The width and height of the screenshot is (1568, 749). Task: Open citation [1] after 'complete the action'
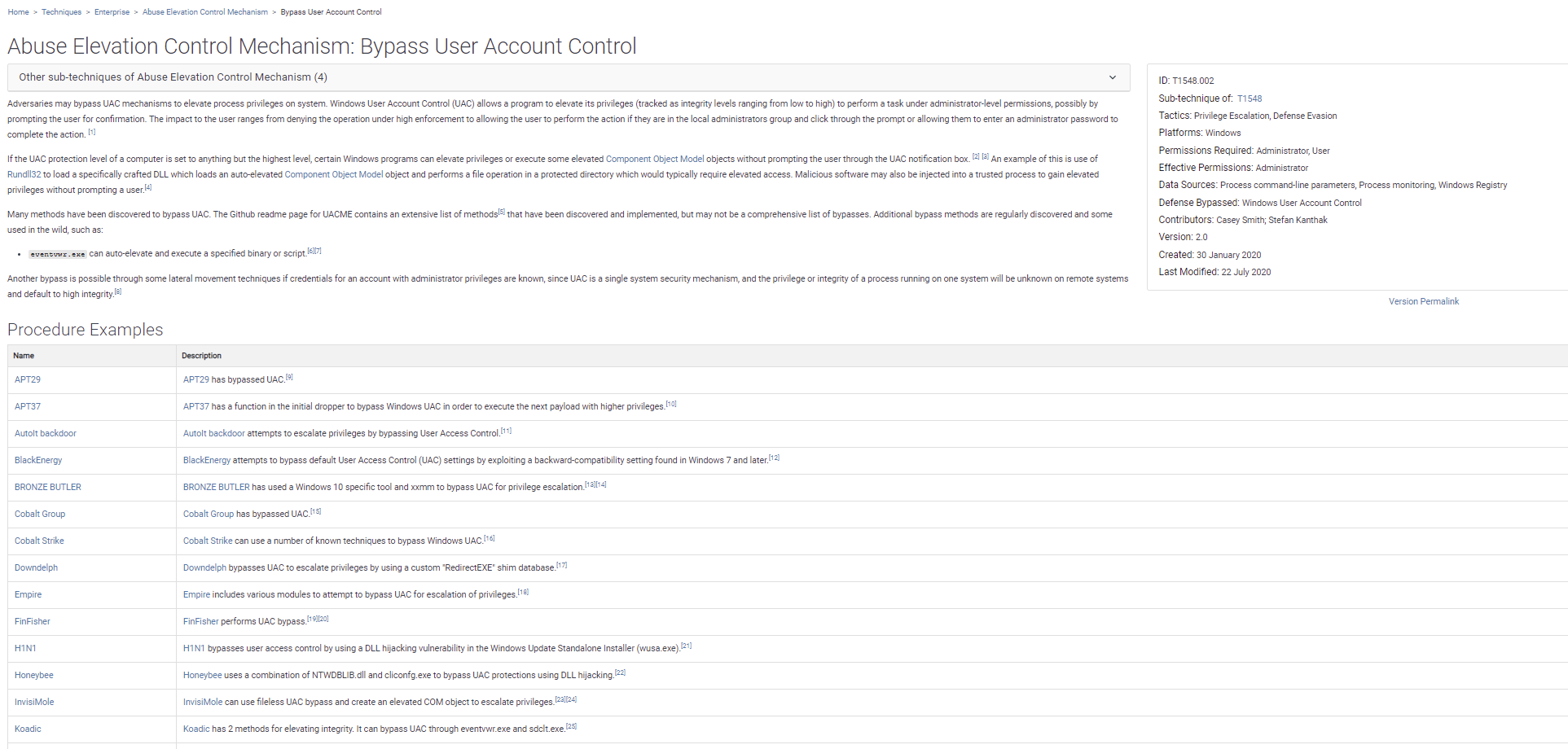[92, 132]
